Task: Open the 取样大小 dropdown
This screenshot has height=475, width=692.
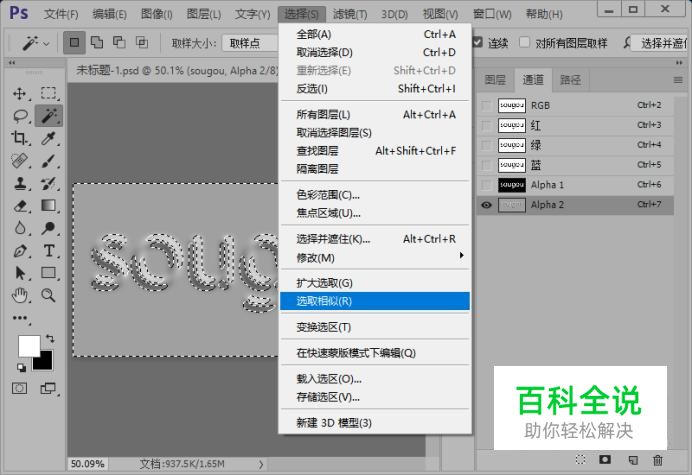Action: 250,43
